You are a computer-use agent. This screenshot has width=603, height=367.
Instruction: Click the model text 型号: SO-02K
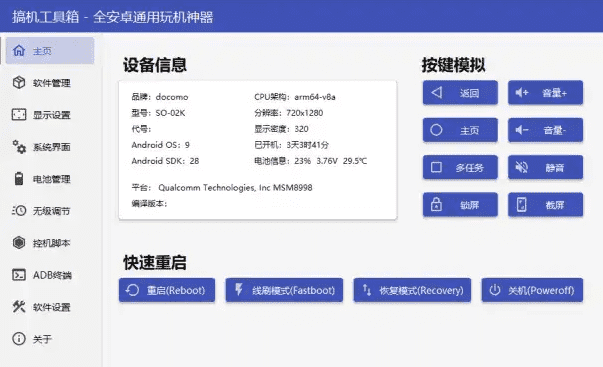point(158,113)
